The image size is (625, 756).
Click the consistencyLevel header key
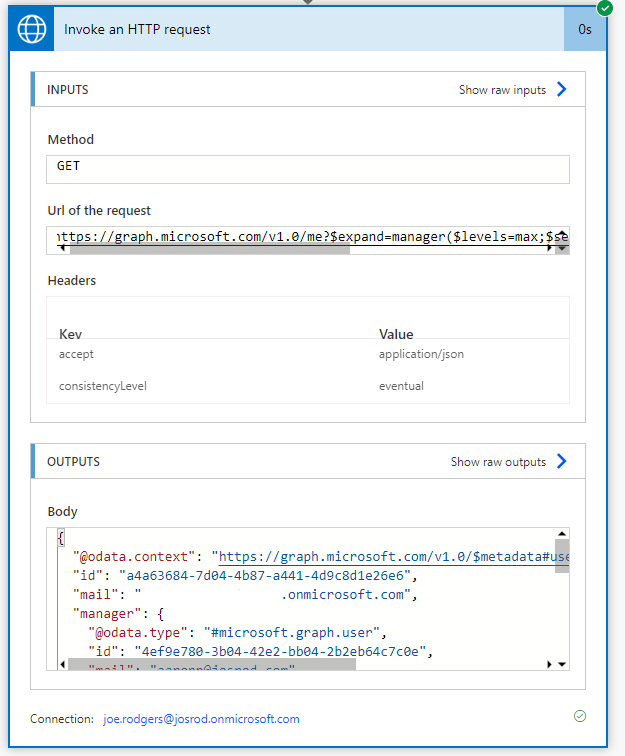103,386
